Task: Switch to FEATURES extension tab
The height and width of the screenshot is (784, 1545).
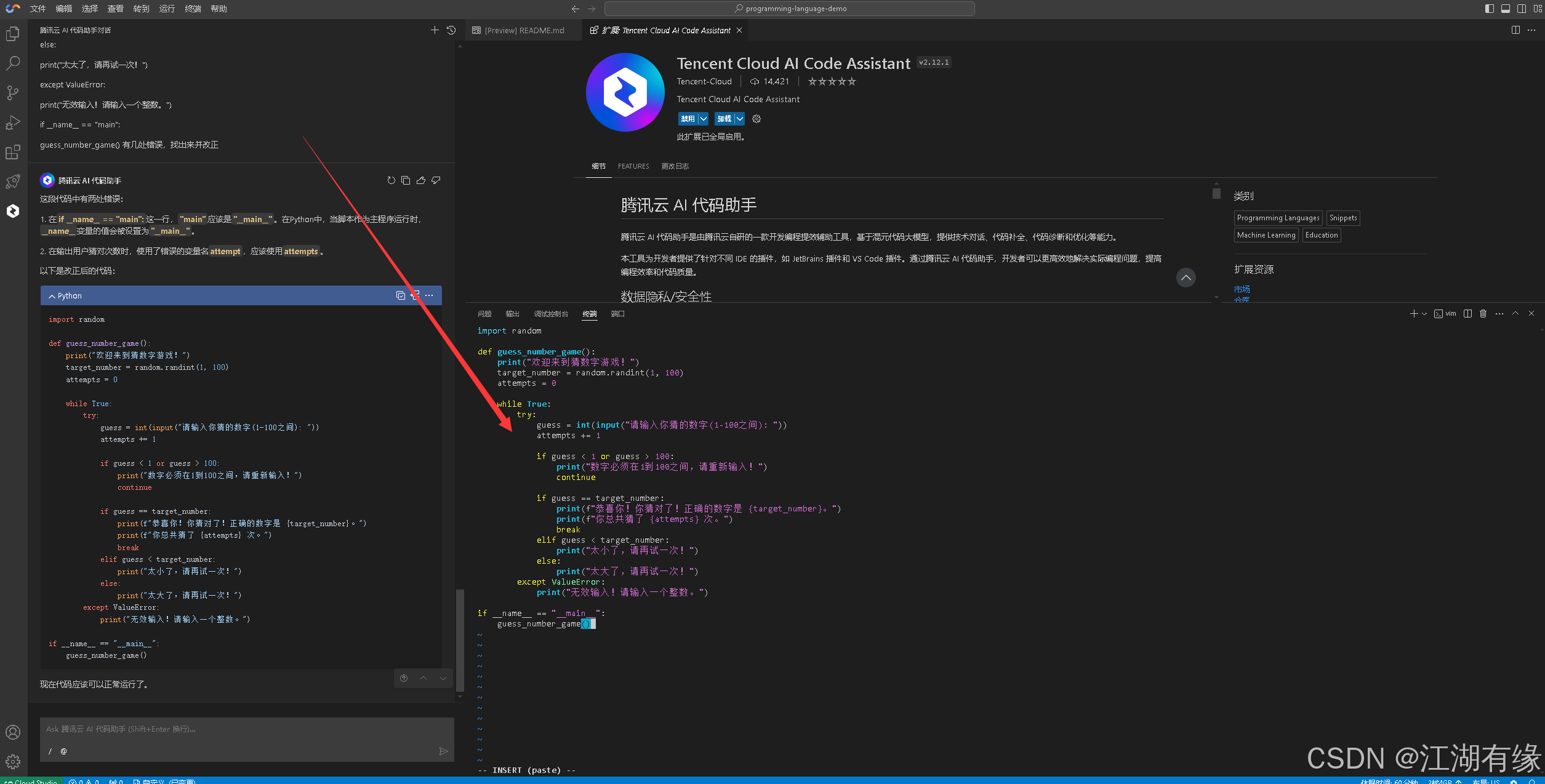Action: tap(633, 166)
